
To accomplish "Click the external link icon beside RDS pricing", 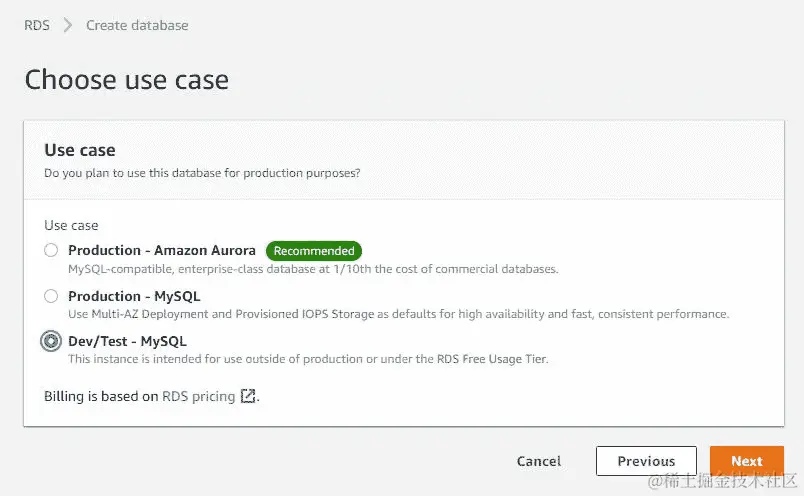I will pos(248,397).
